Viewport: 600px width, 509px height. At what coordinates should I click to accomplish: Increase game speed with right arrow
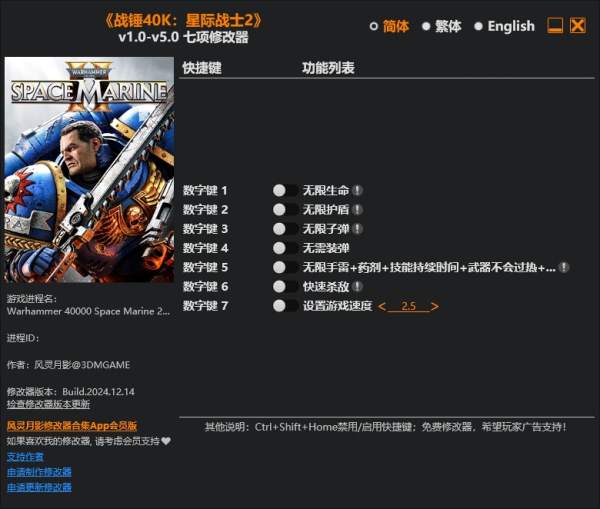pos(435,306)
